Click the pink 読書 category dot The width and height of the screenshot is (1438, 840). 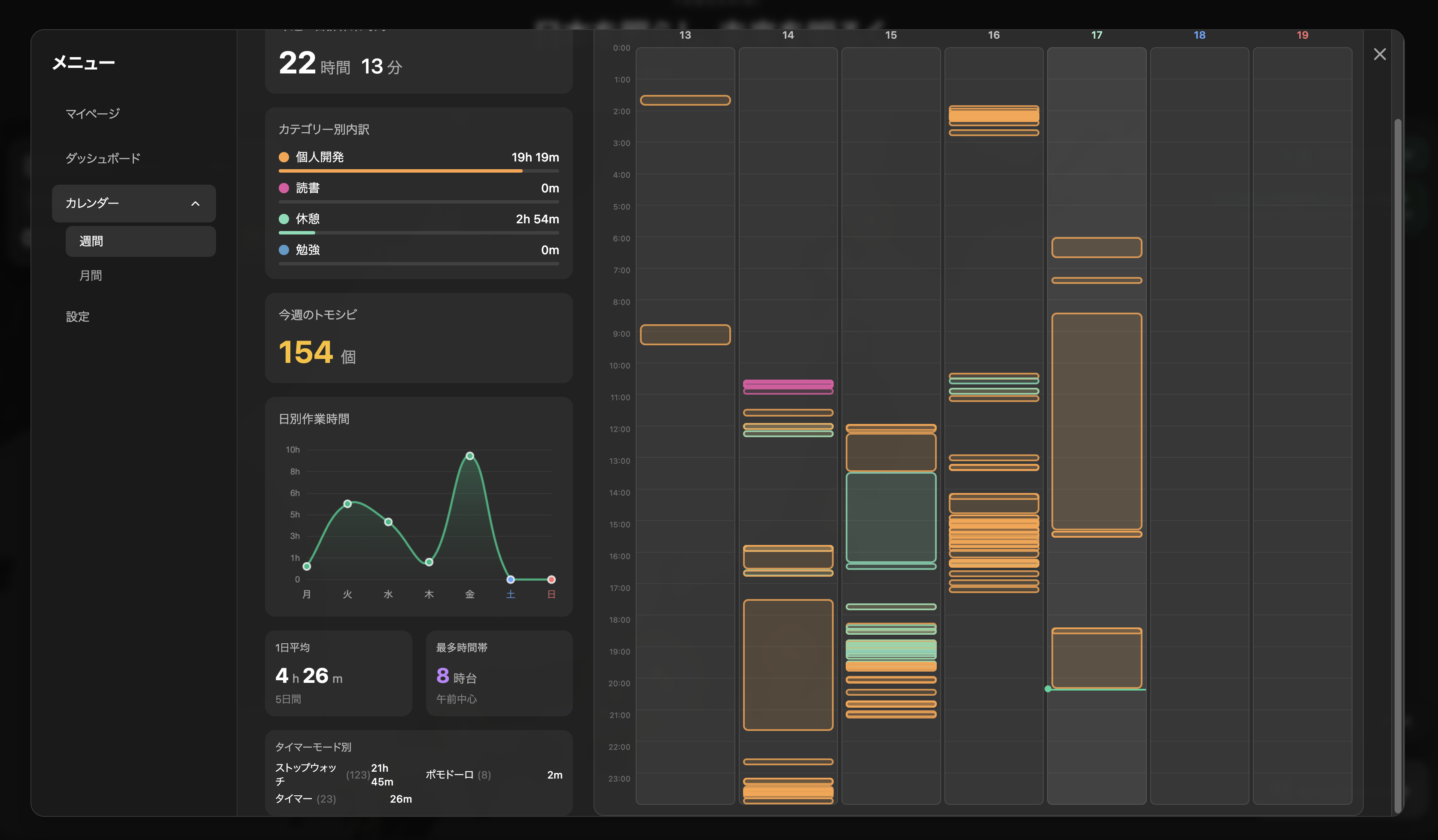[283, 188]
